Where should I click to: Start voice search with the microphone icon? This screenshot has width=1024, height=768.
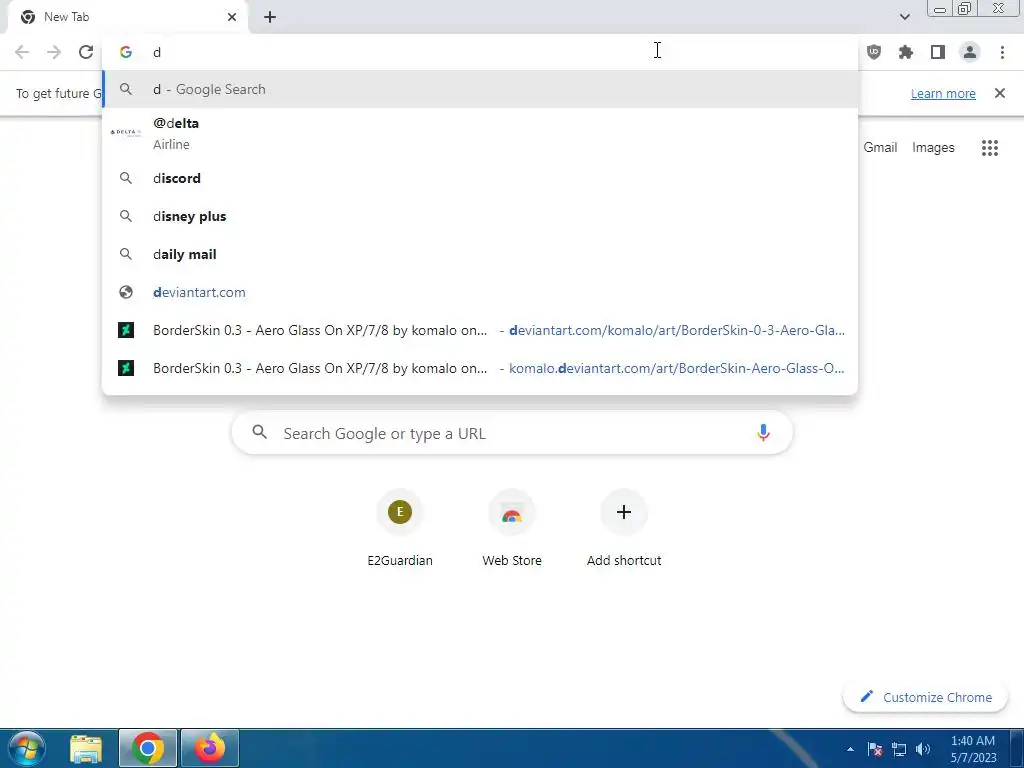point(763,432)
